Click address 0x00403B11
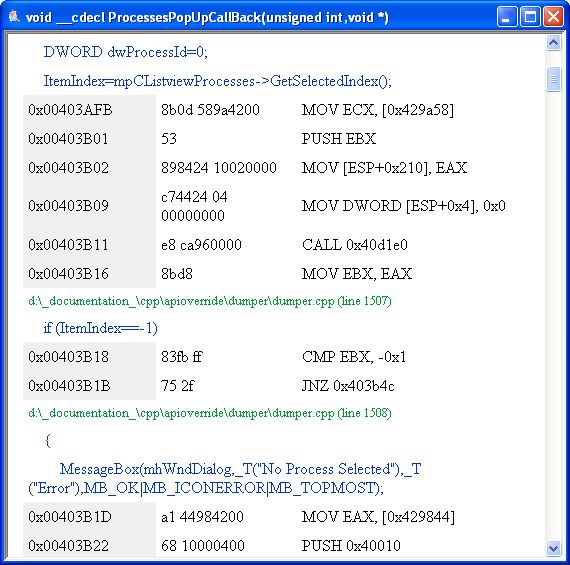Screen dimensions: 570x565 click(68, 245)
